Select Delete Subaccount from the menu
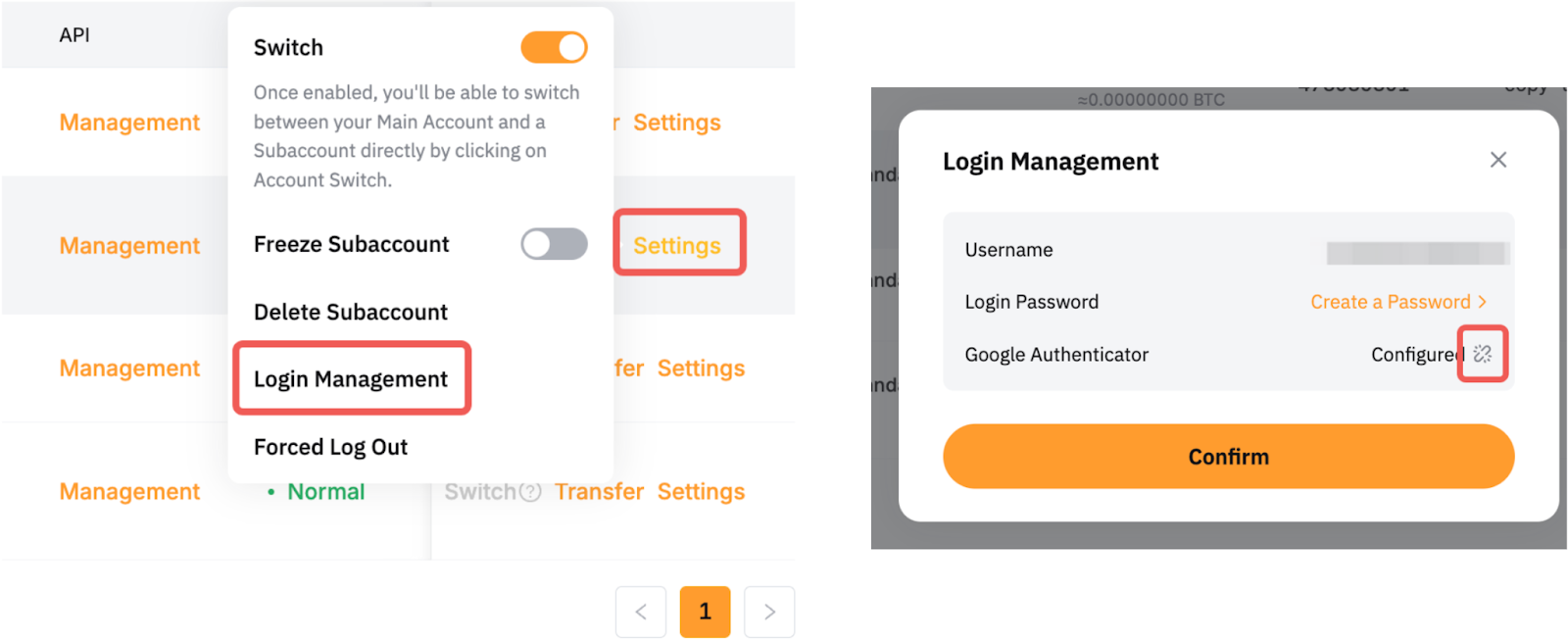Image resolution: width=1568 pixels, height=642 pixels. [x=350, y=312]
